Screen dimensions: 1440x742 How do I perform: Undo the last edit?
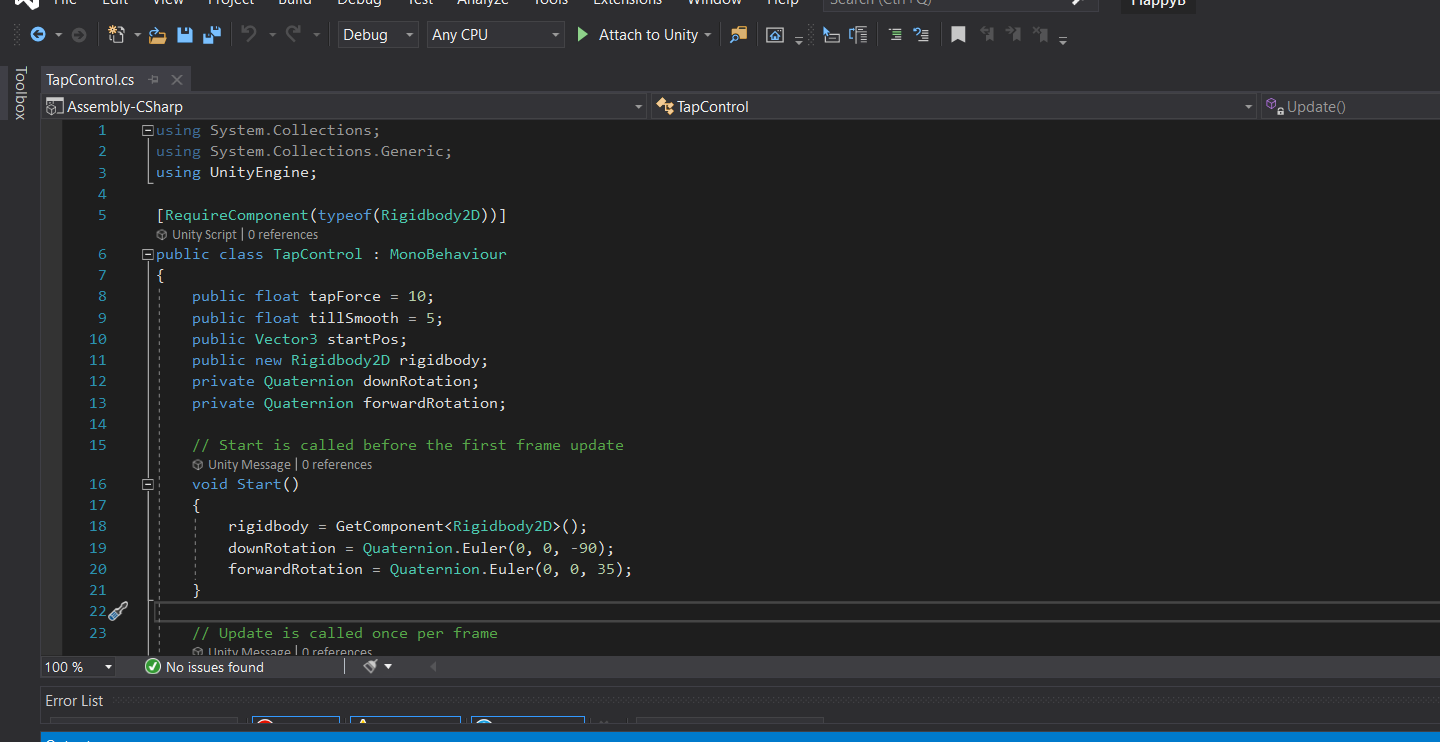coord(249,35)
